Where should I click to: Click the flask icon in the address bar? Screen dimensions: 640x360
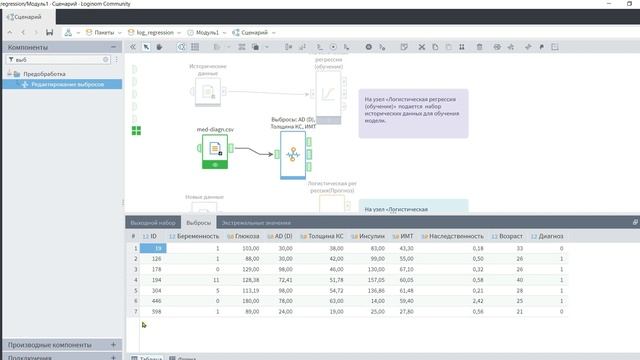point(68,32)
